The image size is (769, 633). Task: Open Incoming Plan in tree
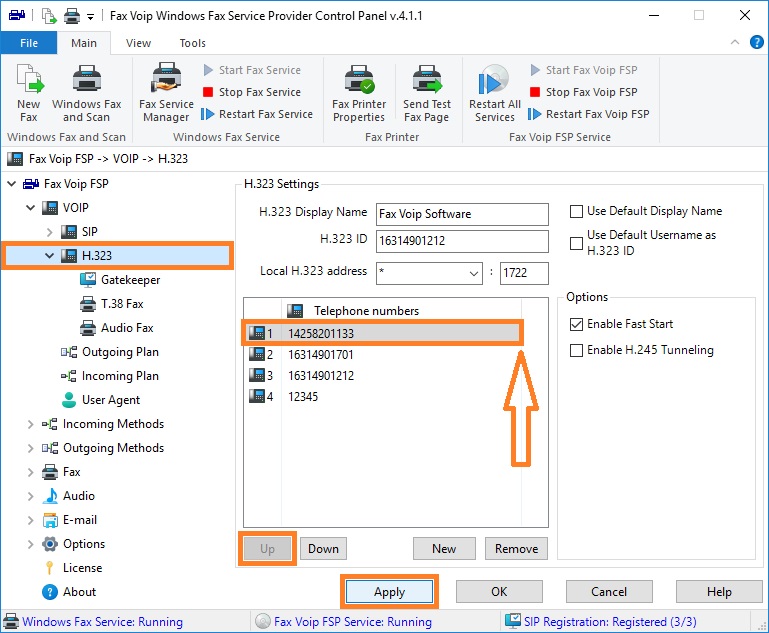[110, 376]
